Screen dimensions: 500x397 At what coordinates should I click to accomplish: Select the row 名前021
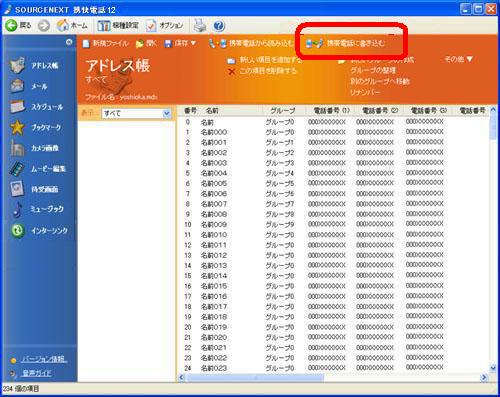point(334,348)
